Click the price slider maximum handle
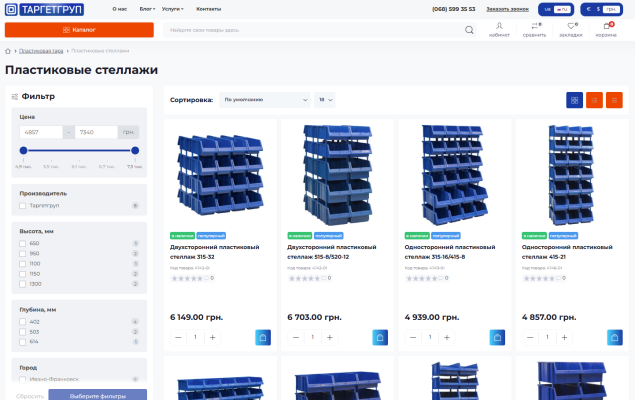This screenshot has height=400, width=635. coord(135,151)
